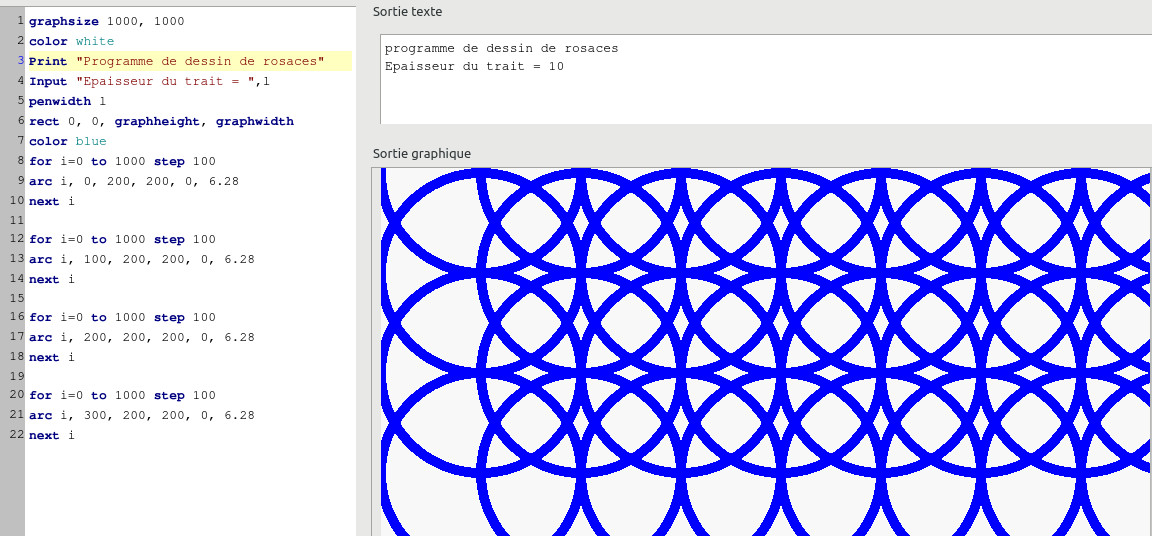Click the "rect 0, 0, graphheight, graphwidth" line
Screen dimensions: 1152x536
[x=161, y=121]
